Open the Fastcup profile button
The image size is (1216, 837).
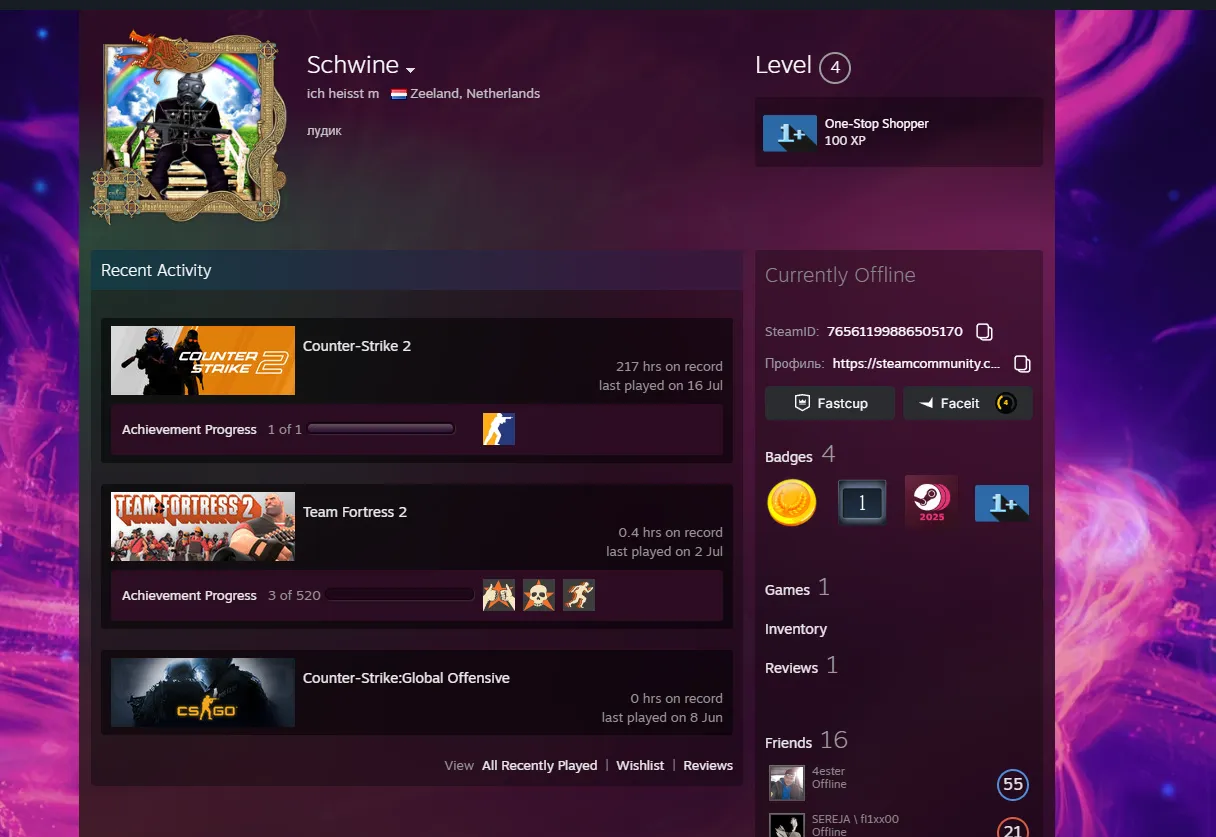830,403
